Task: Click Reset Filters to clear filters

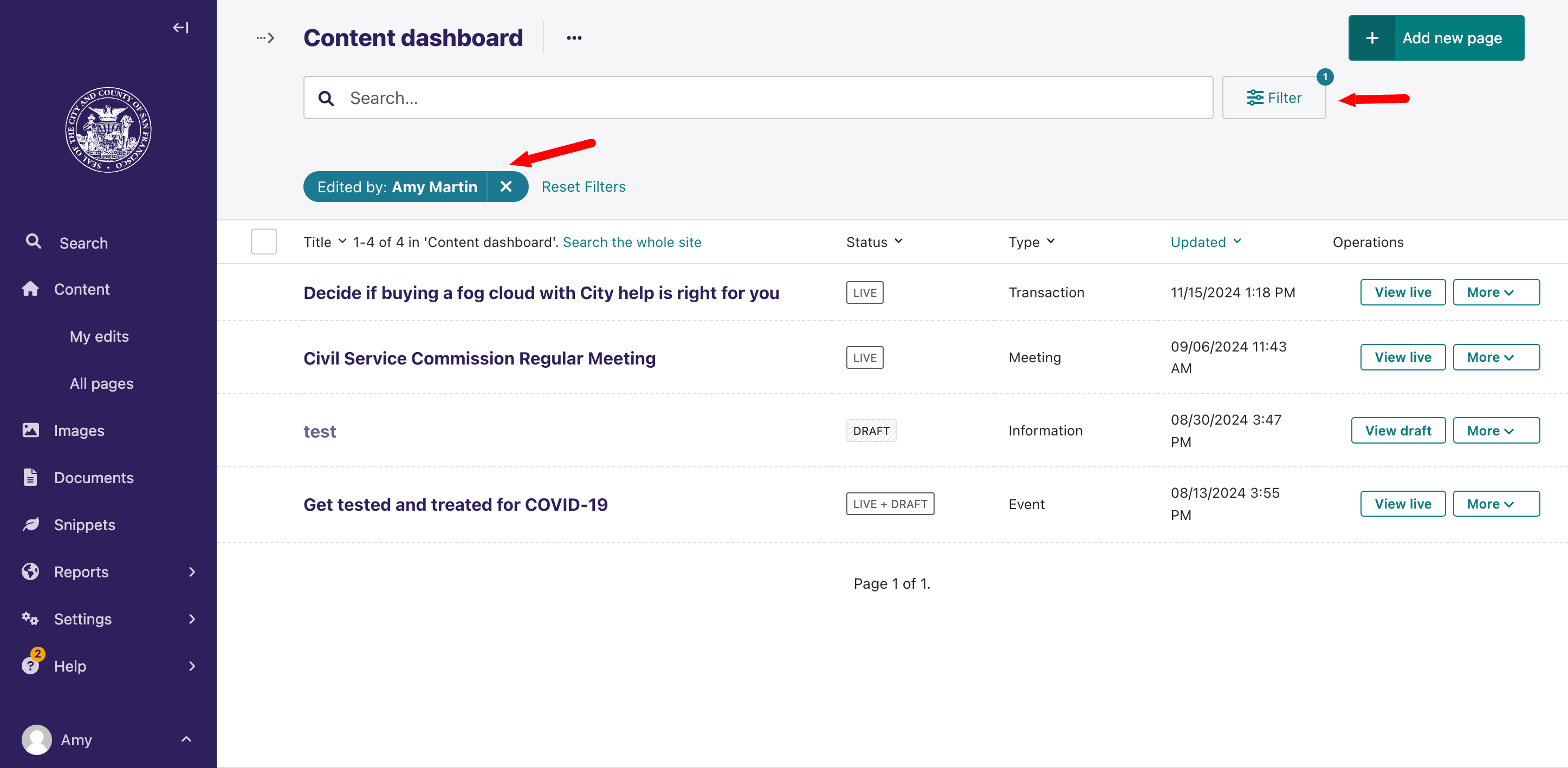Action: [x=583, y=187]
